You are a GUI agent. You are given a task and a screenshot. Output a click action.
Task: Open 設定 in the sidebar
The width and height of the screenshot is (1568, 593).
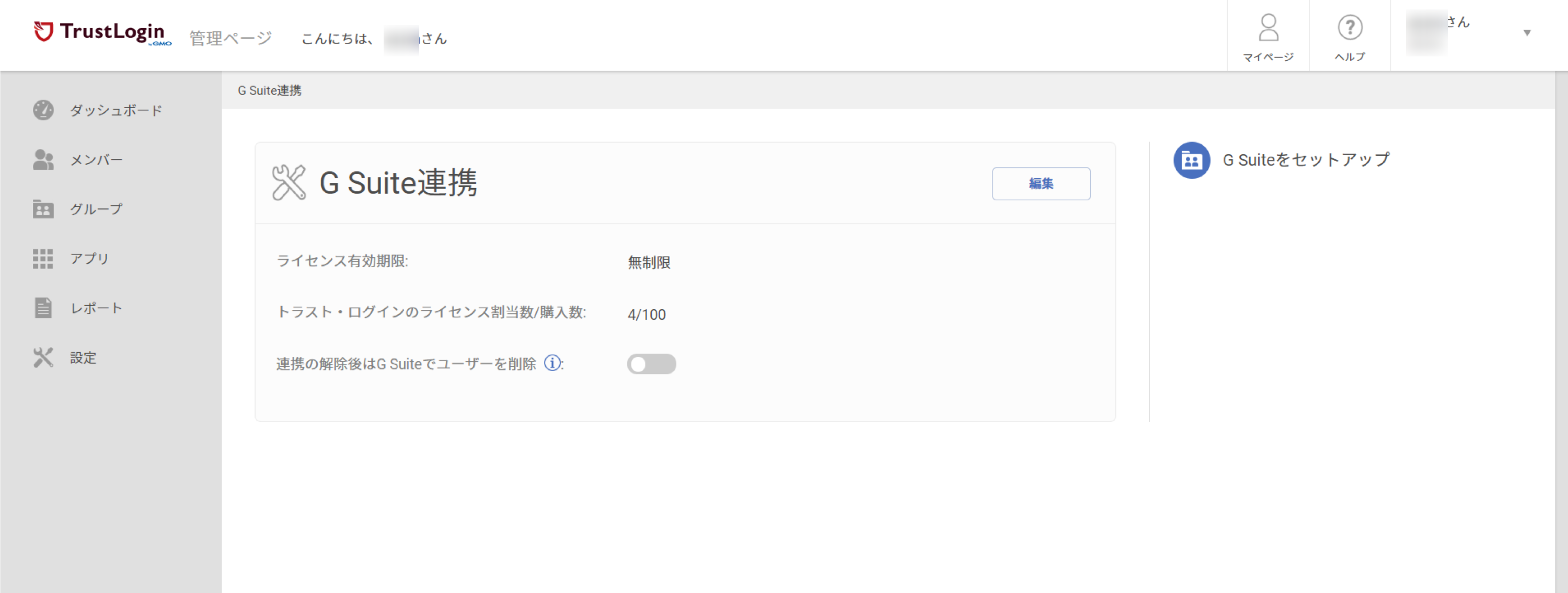pyautogui.click(x=84, y=357)
